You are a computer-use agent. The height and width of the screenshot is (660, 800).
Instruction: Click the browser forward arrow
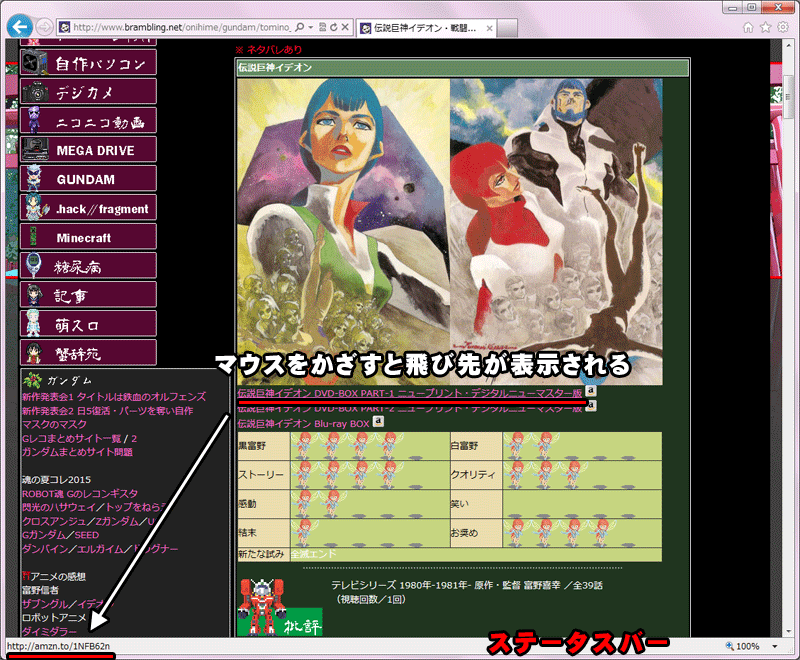pos(44,27)
